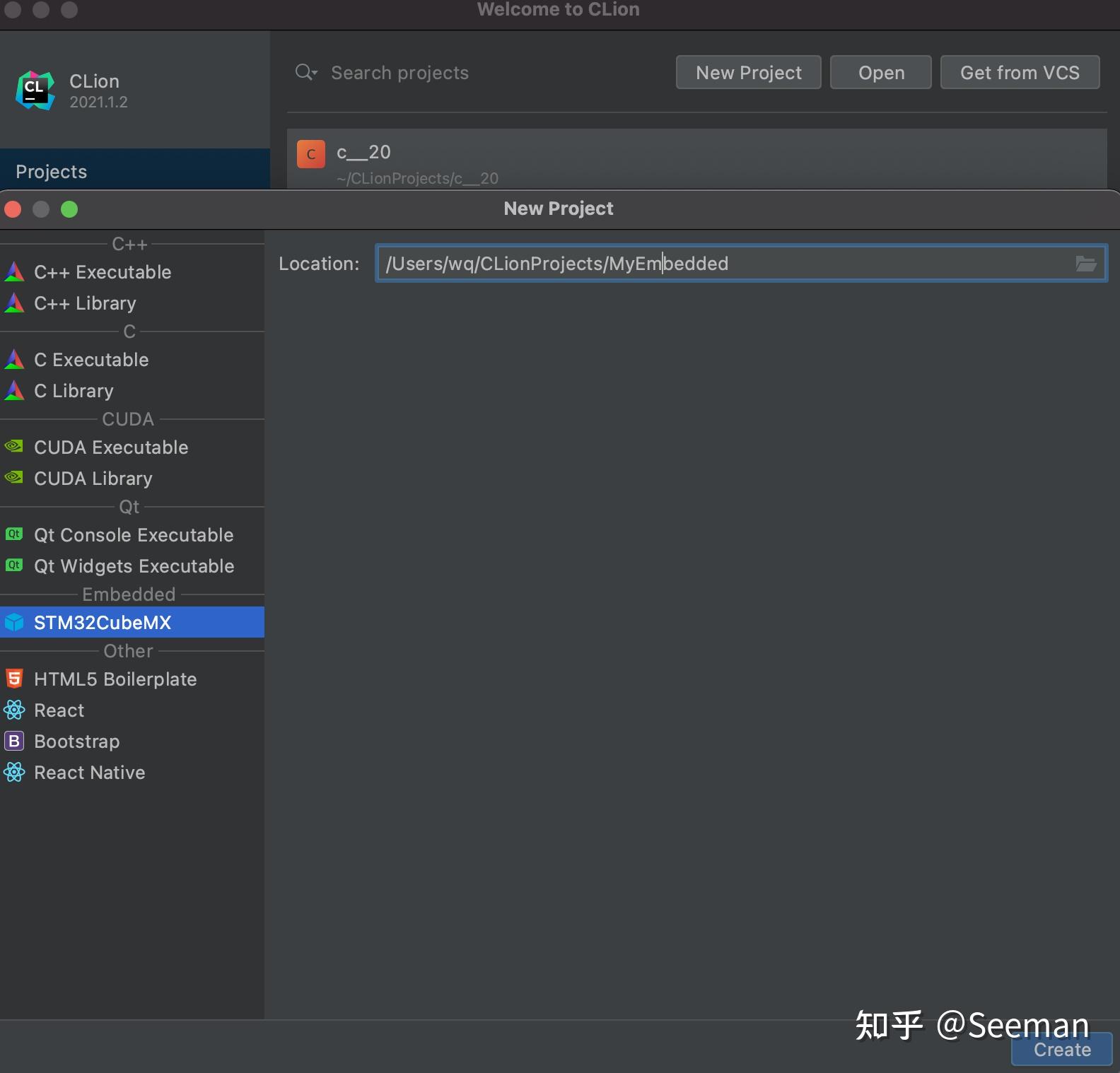Click the C++ Executable CMake icon
This screenshot has height=1073, width=1120.
point(14,272)
